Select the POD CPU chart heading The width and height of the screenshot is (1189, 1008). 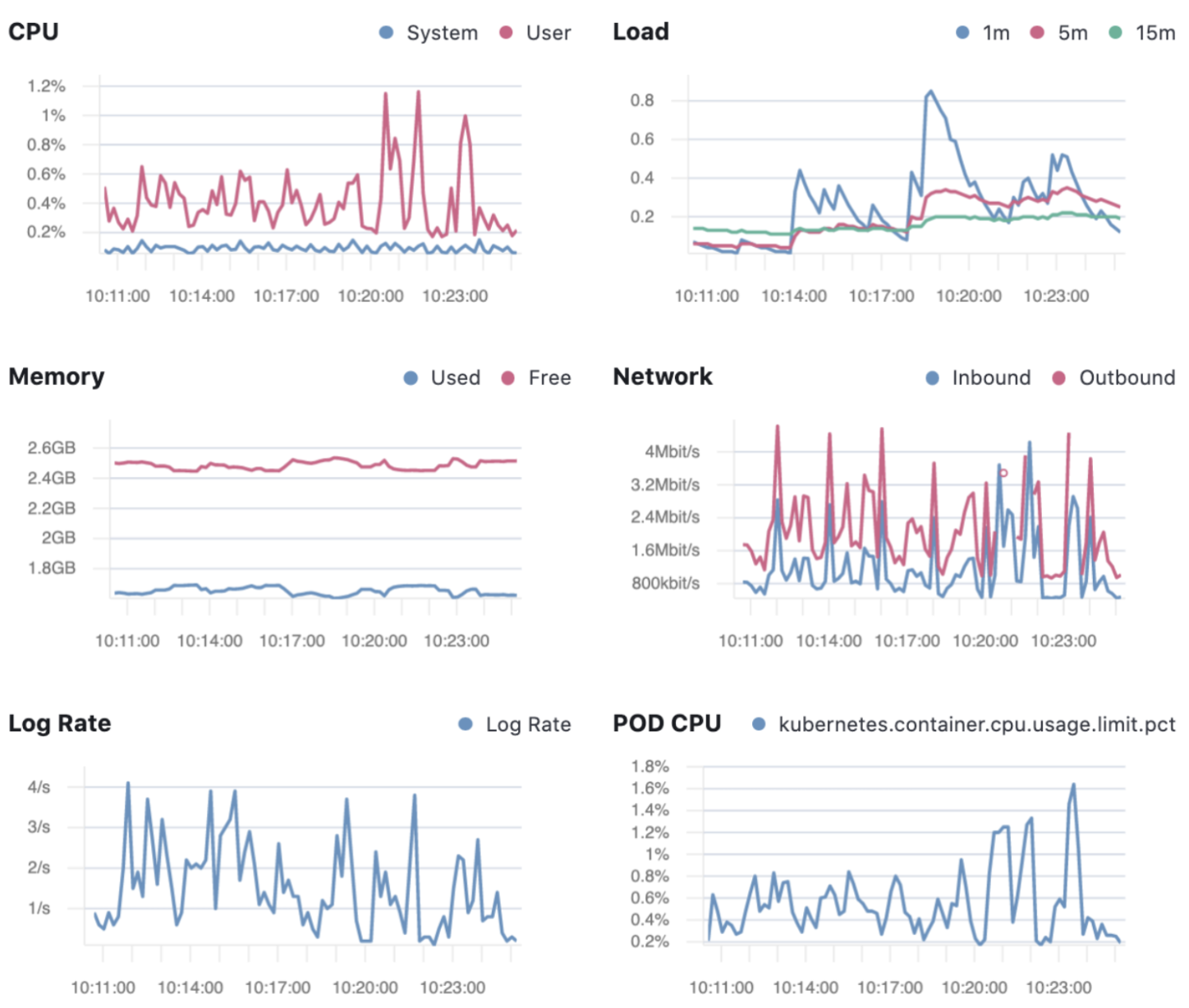[x=667, y=723]
